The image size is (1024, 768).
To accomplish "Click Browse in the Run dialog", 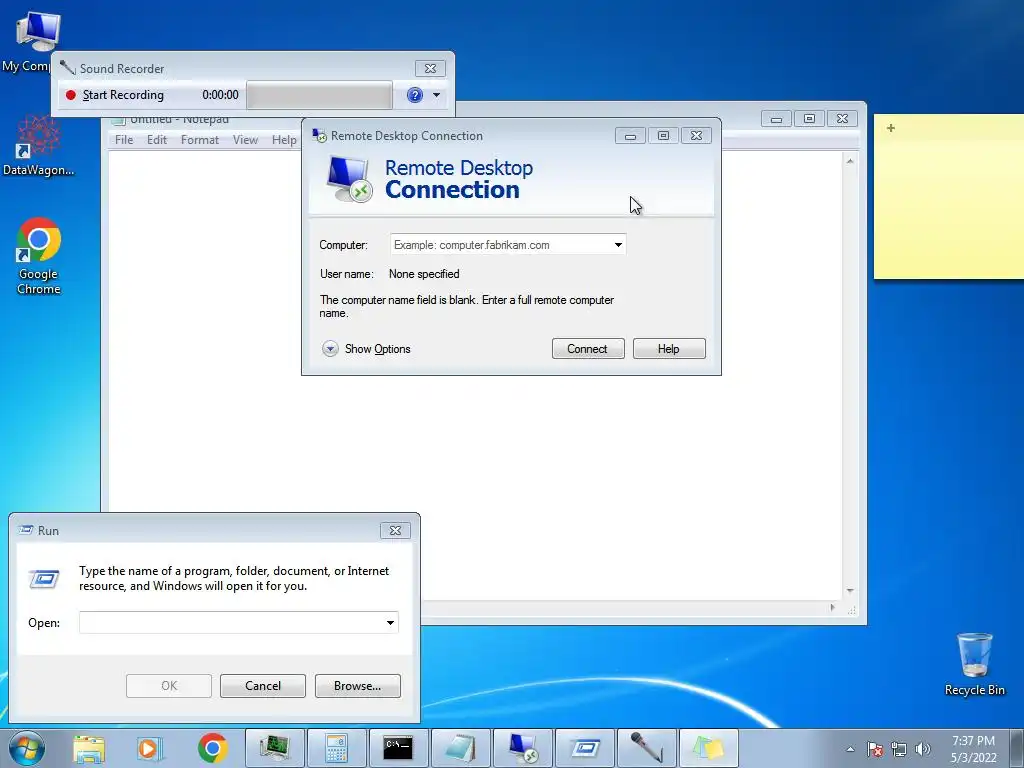I will pos(357,686).
